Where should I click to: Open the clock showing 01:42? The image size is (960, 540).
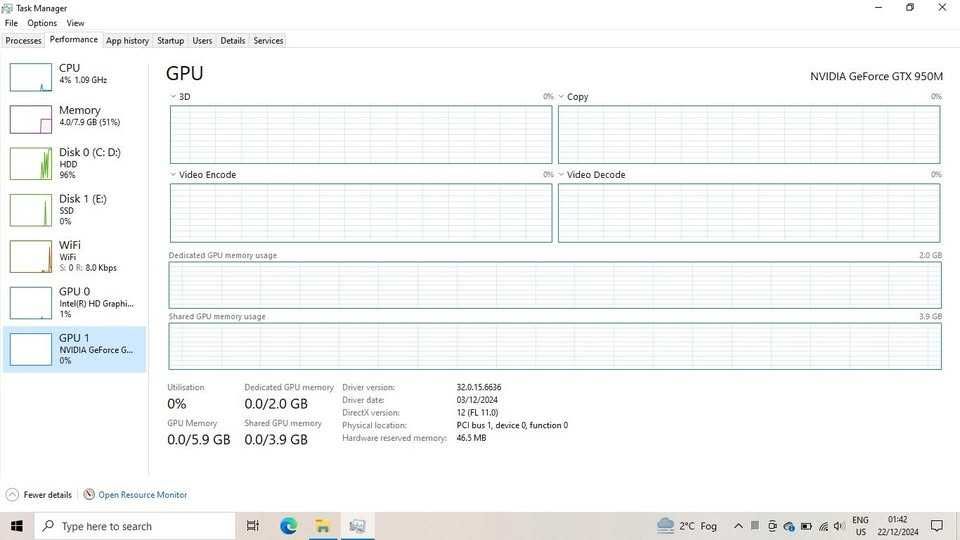[898, 526]
